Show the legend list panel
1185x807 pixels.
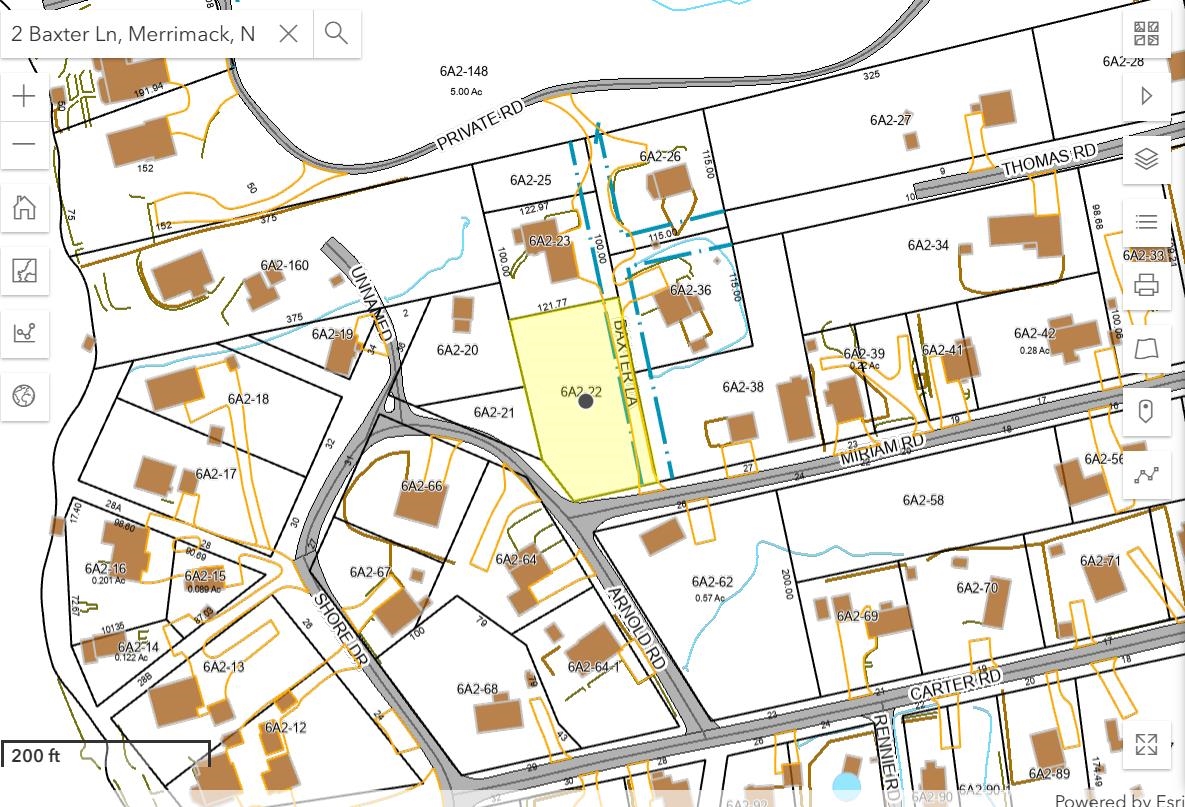click(1146, 222)
